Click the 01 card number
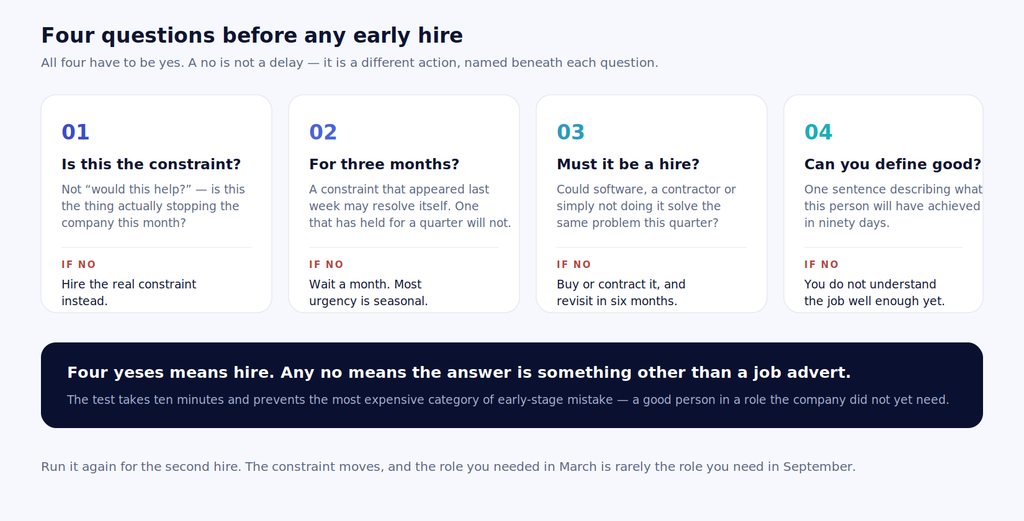Image resolution: width=1024 pixels, height=521 pixels. click(x=75, y=132)
